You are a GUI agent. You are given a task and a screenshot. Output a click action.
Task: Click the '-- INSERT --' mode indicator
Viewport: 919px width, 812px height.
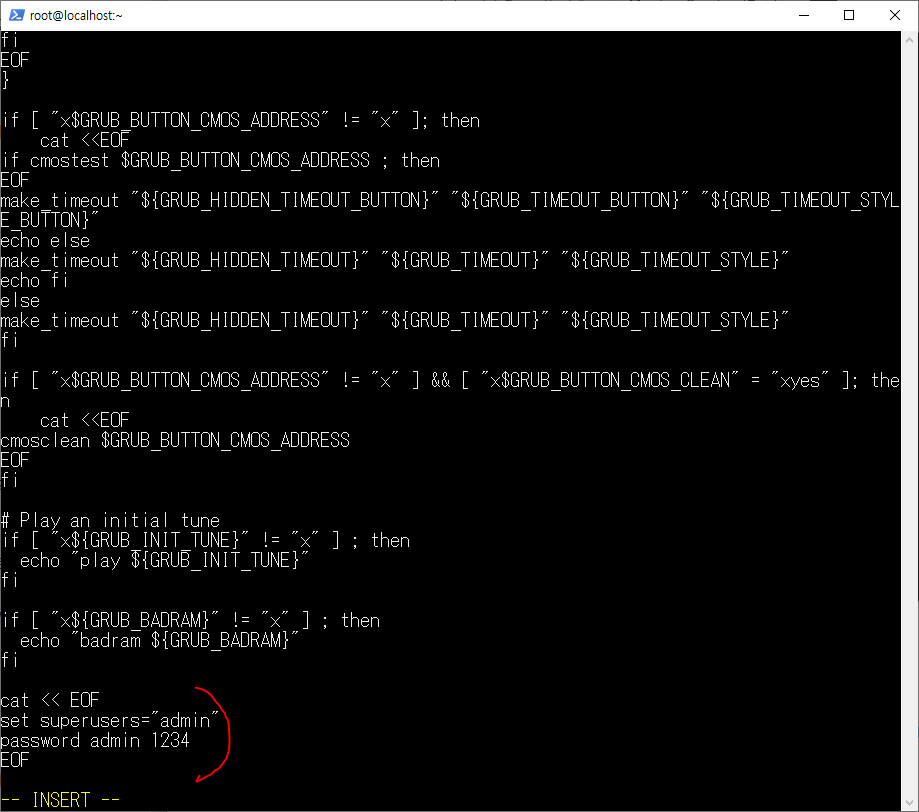point(60,800)
